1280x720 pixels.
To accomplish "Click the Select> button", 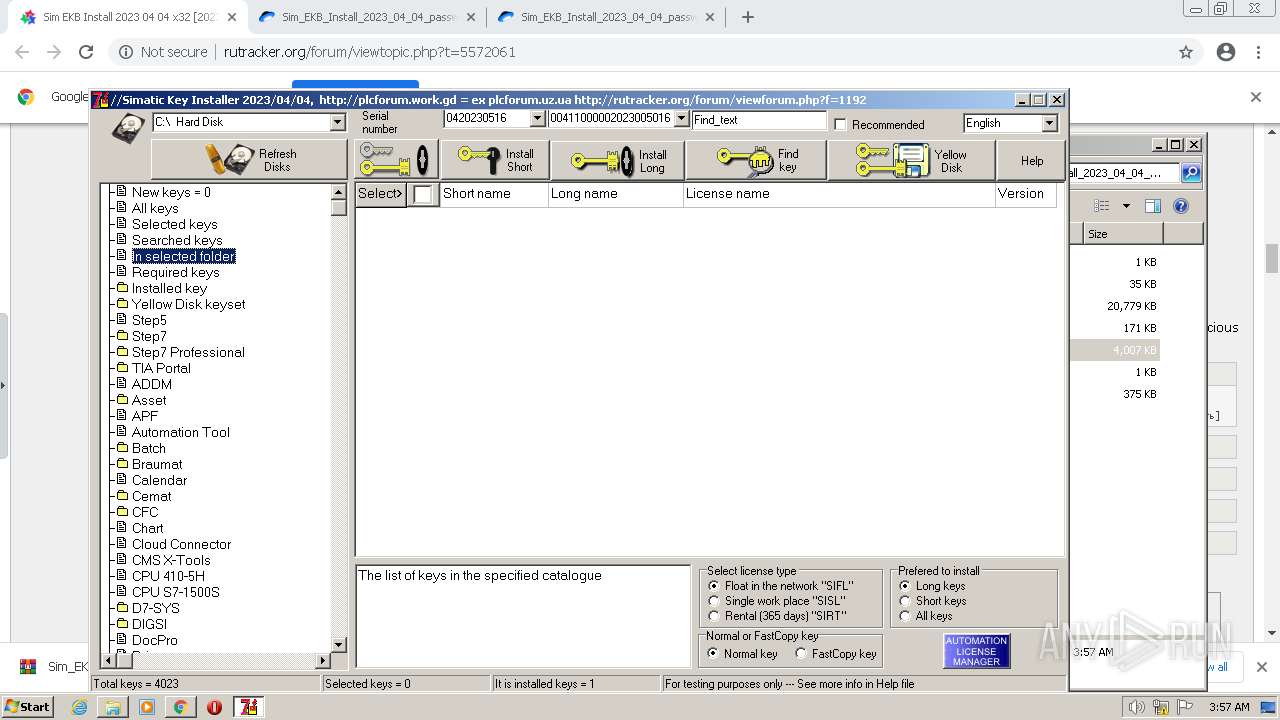I will 380,194.
